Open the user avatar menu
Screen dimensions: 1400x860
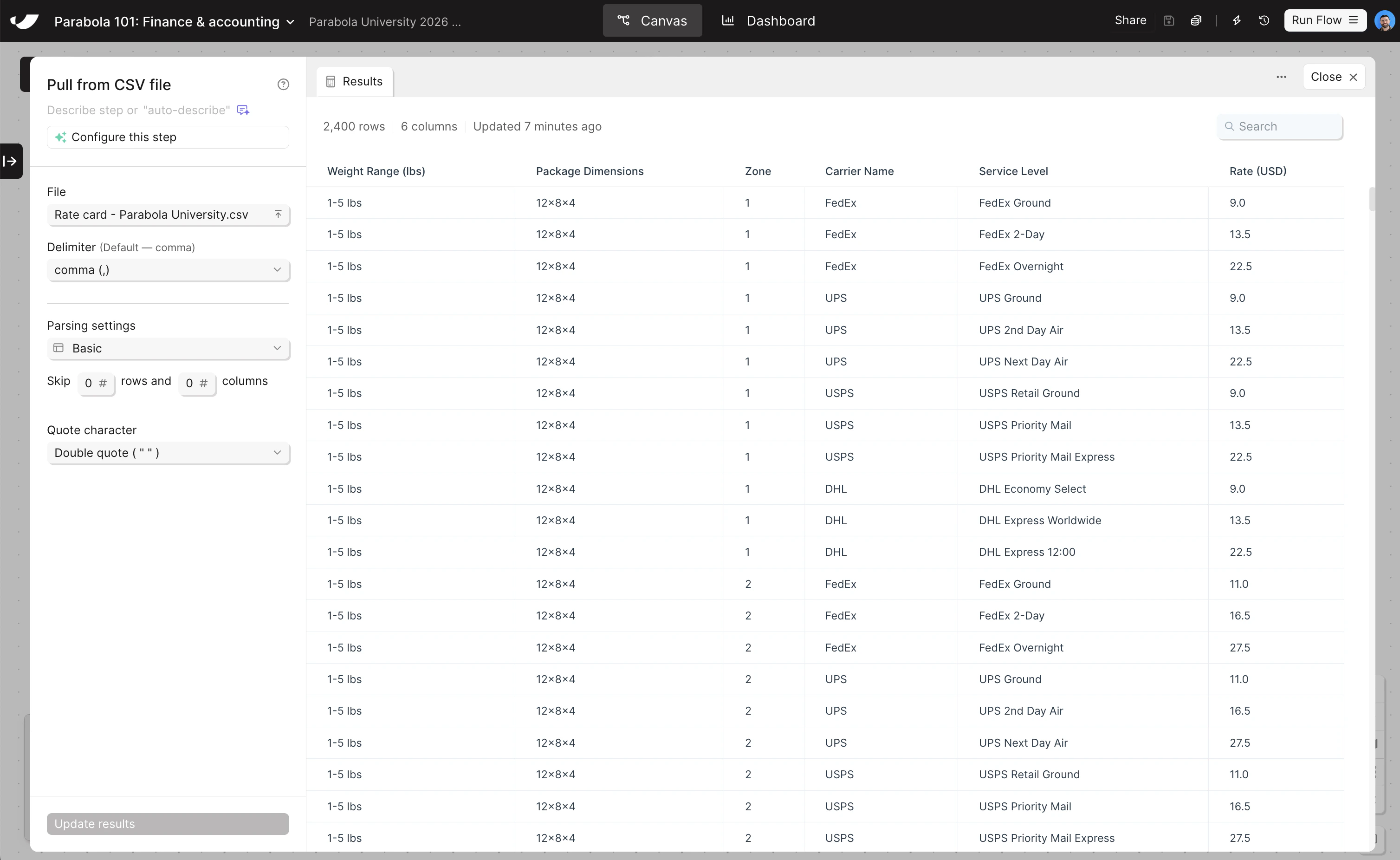tap(1384, 21)
